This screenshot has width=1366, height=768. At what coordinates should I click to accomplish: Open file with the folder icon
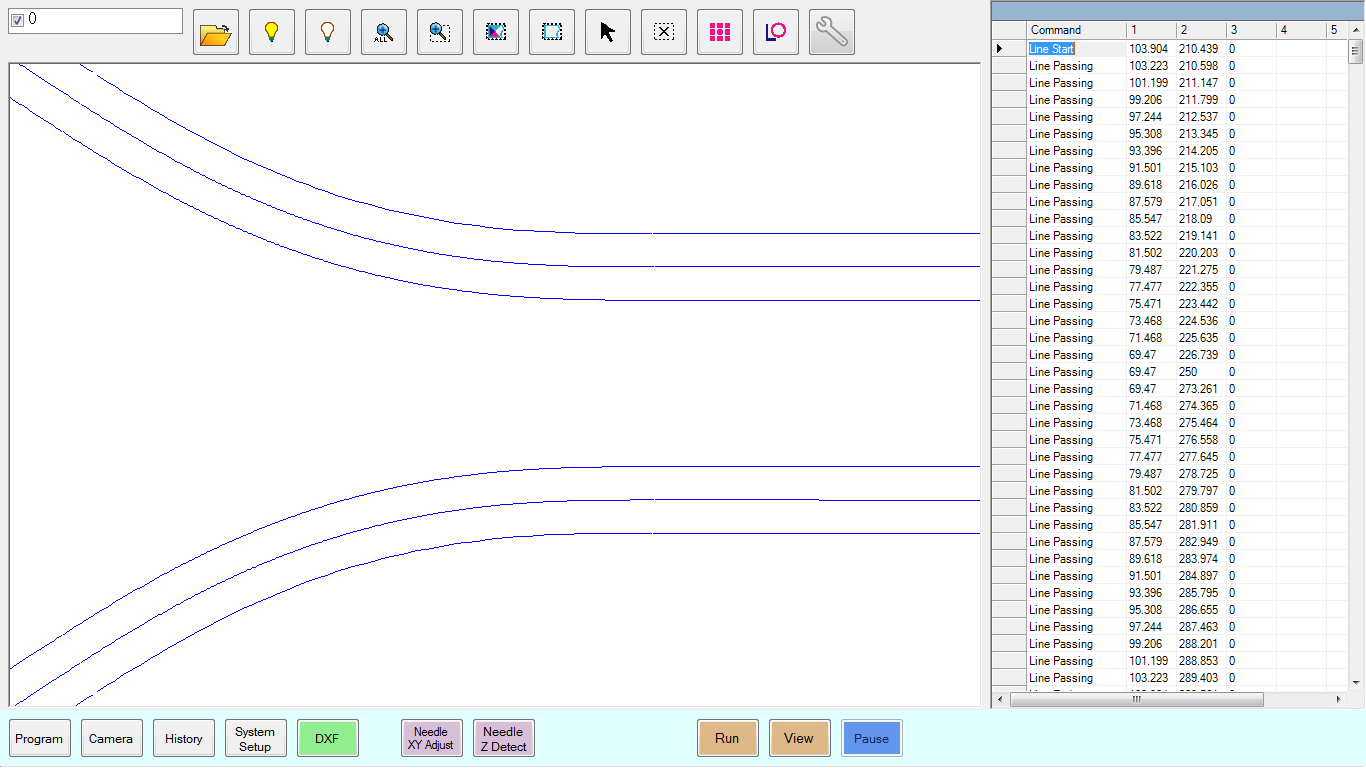(216, 32)
